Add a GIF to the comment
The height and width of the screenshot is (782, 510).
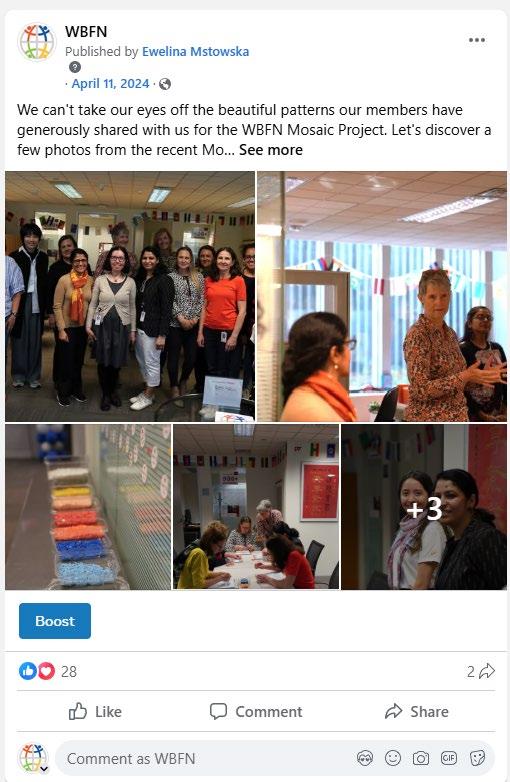pyautogui.click(x=449, y=759)
